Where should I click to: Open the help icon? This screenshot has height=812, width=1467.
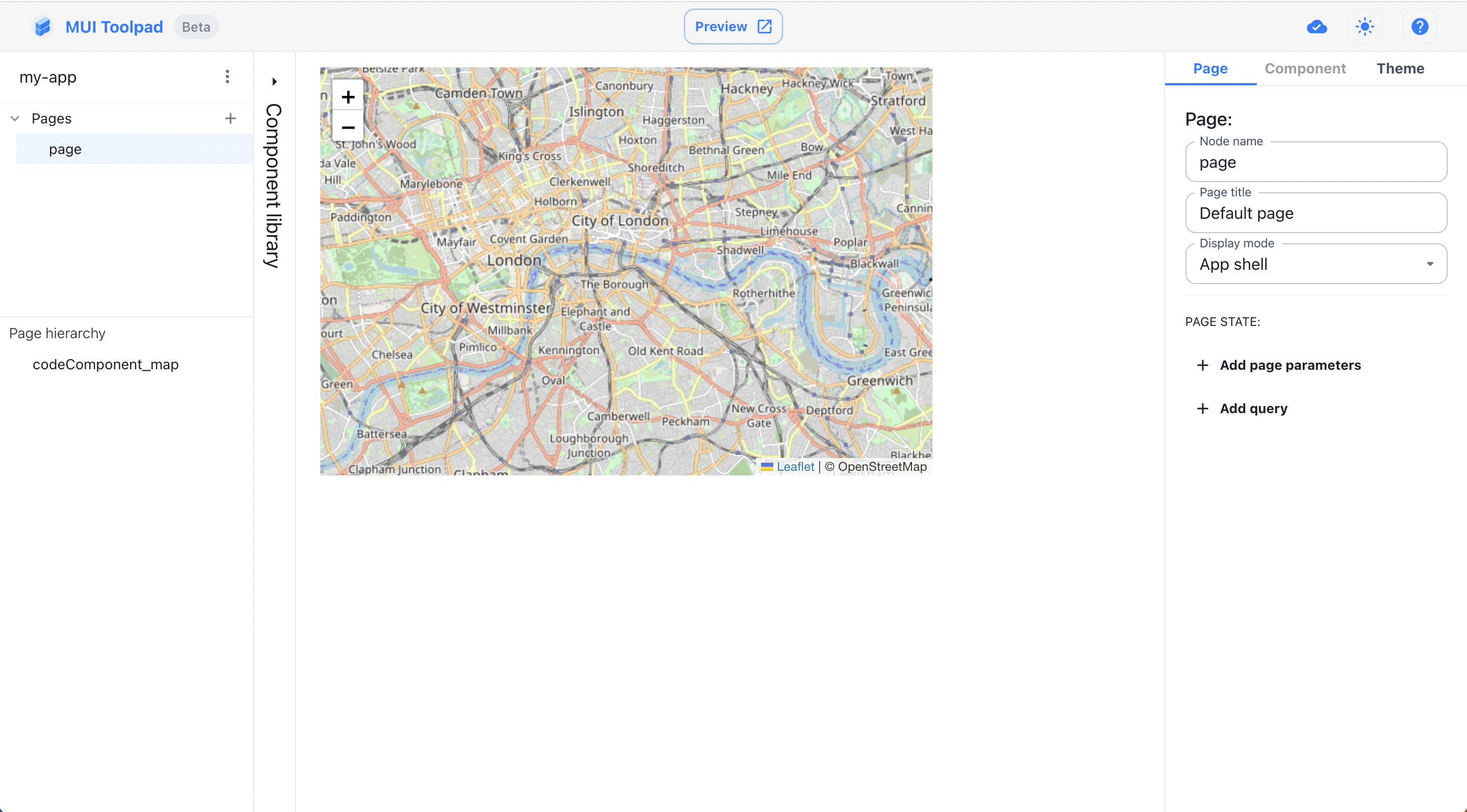1419,26
